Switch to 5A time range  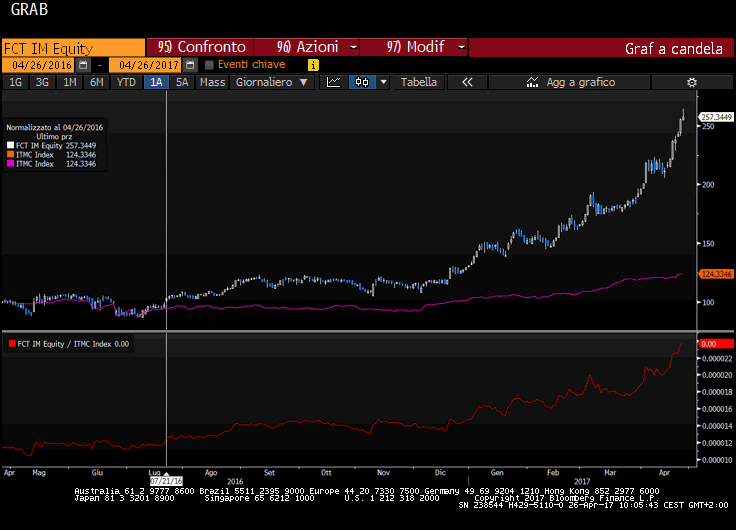[x=182, y=82]
